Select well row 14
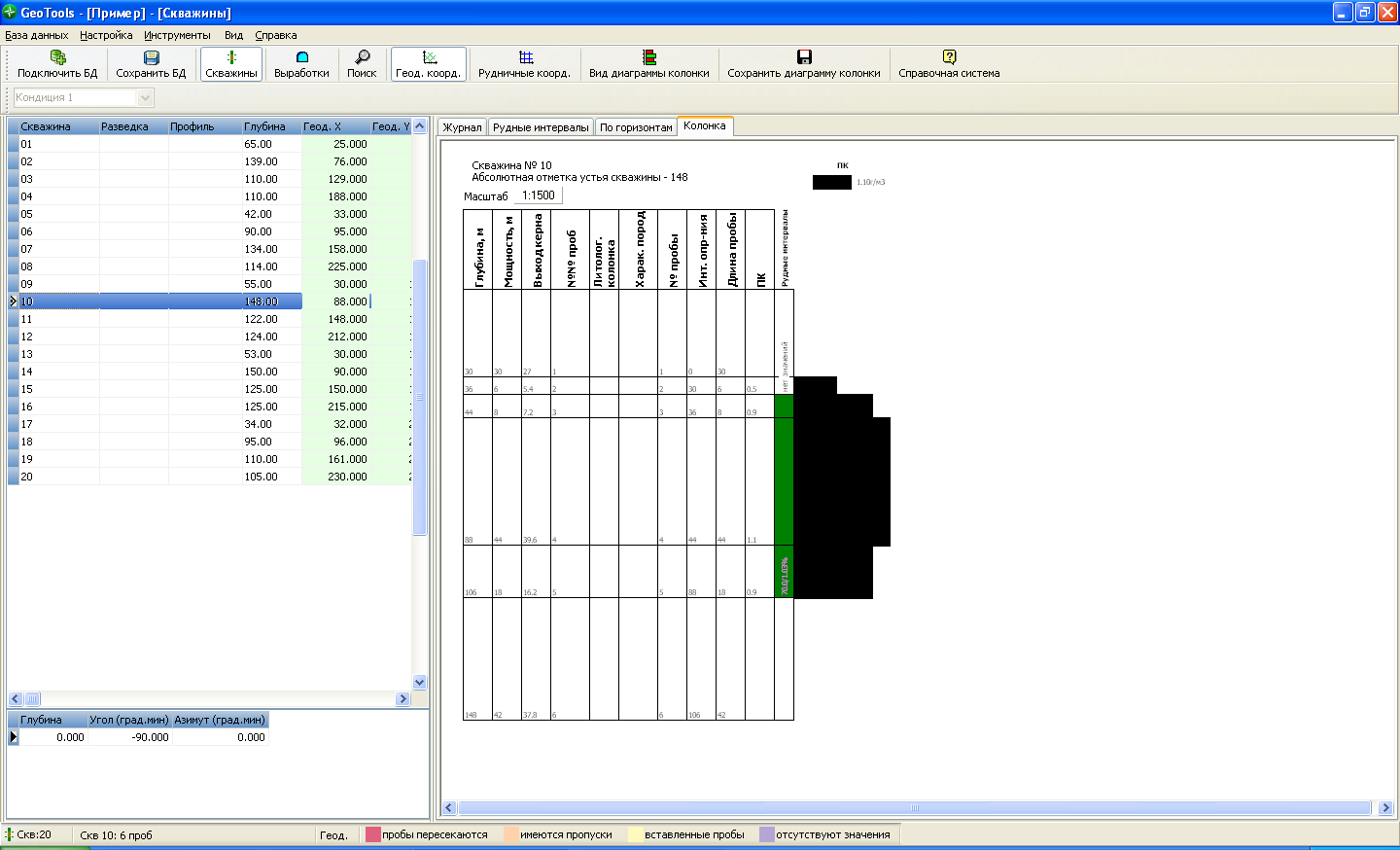This screenshot has width=1400, height=850. pyautogui.click(x=209, y=372)
